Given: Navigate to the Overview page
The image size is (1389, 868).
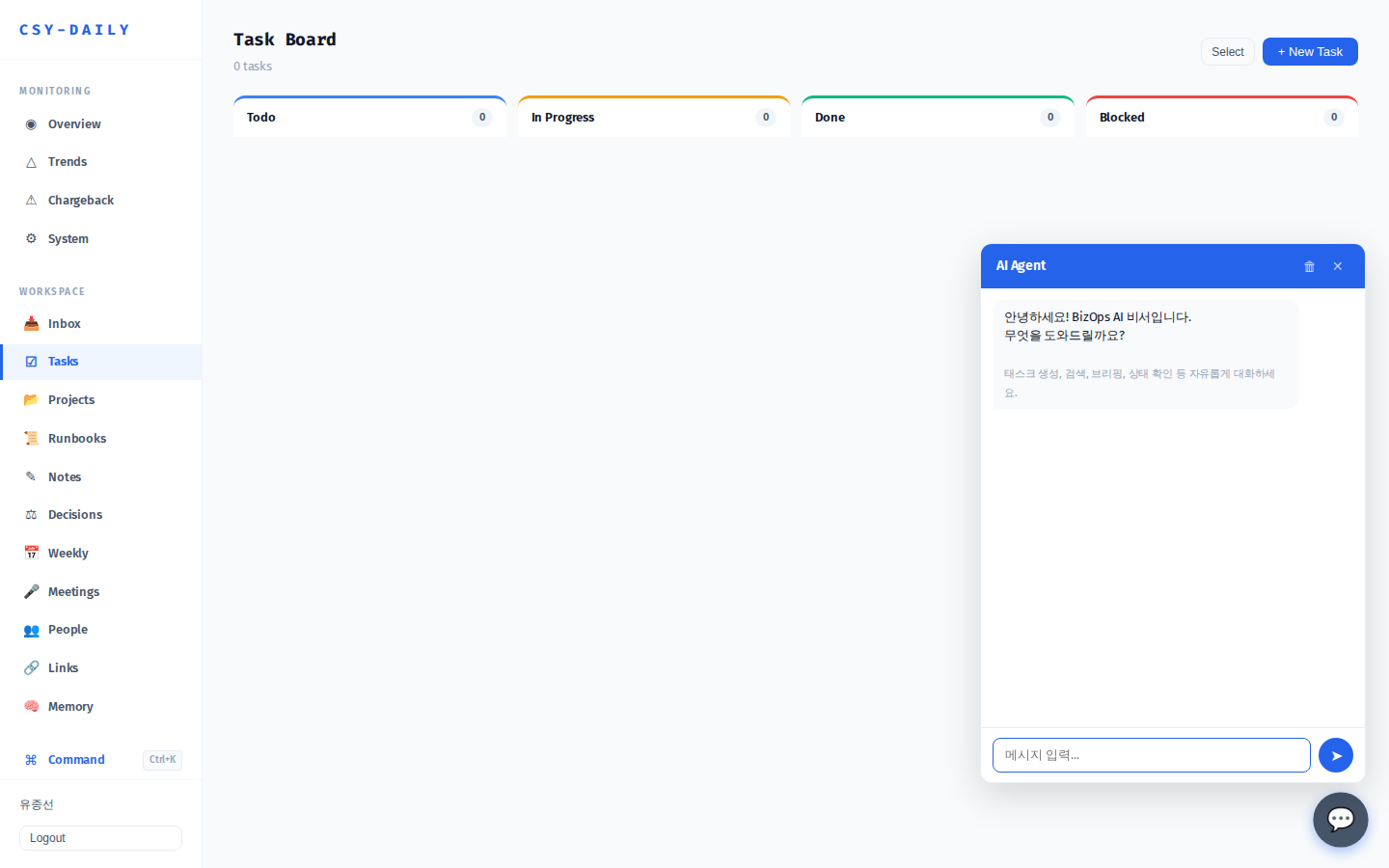Looking at the screenshot, I should tap(73, 123).
